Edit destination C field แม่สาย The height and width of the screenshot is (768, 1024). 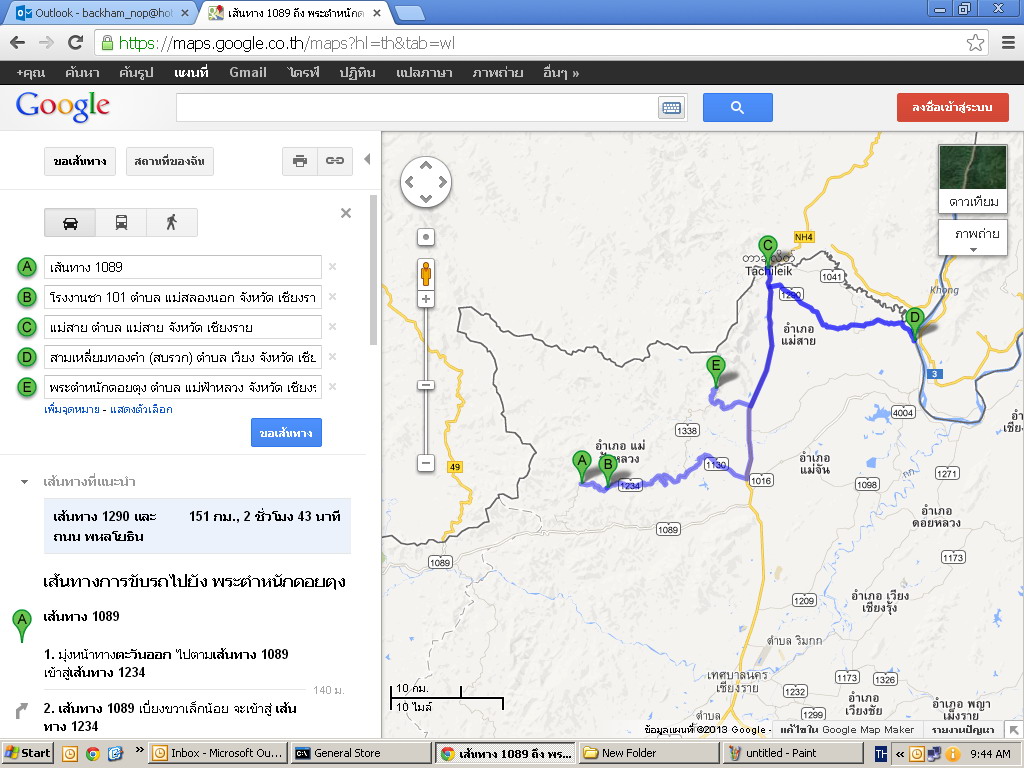coord(183,327)
